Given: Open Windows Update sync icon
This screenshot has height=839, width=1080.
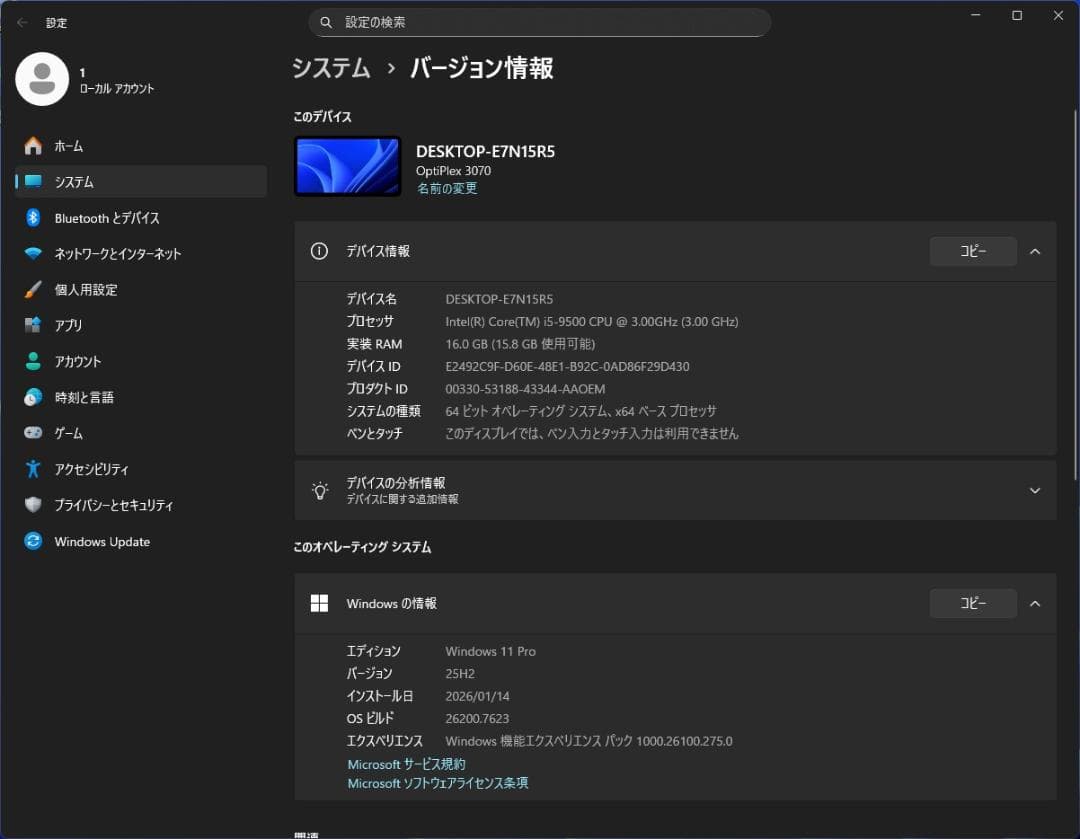Looking at the screenshot, I should pos(33,541).
